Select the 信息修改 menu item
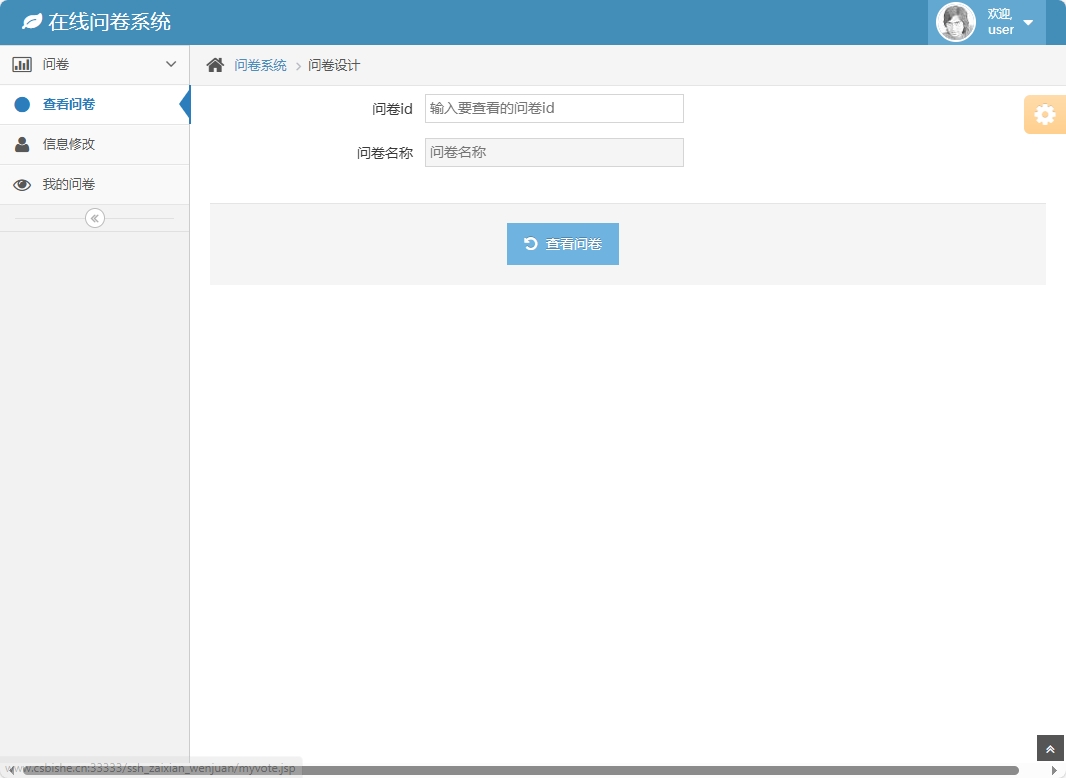Image resolution: width=1066 pixels, height=778 pixels. click(68, 144)
